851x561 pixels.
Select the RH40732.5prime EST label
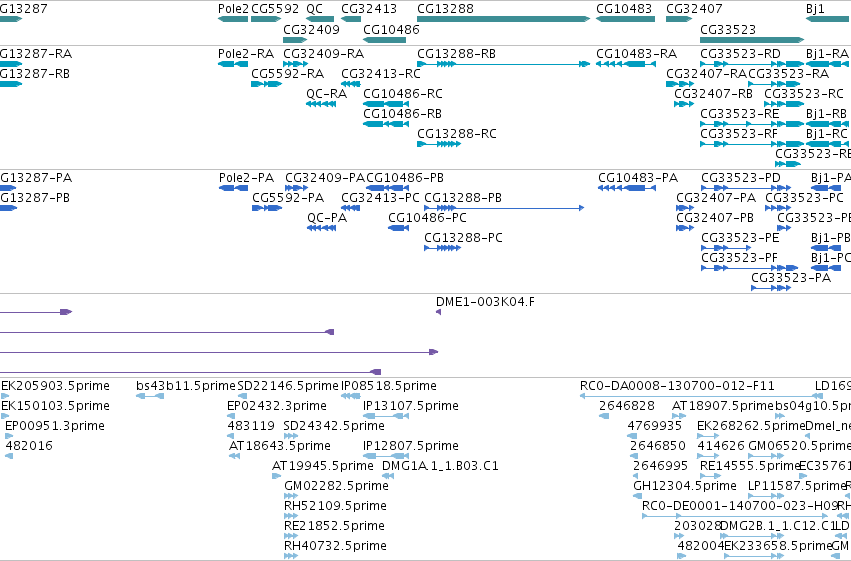[x=335, y=547]
